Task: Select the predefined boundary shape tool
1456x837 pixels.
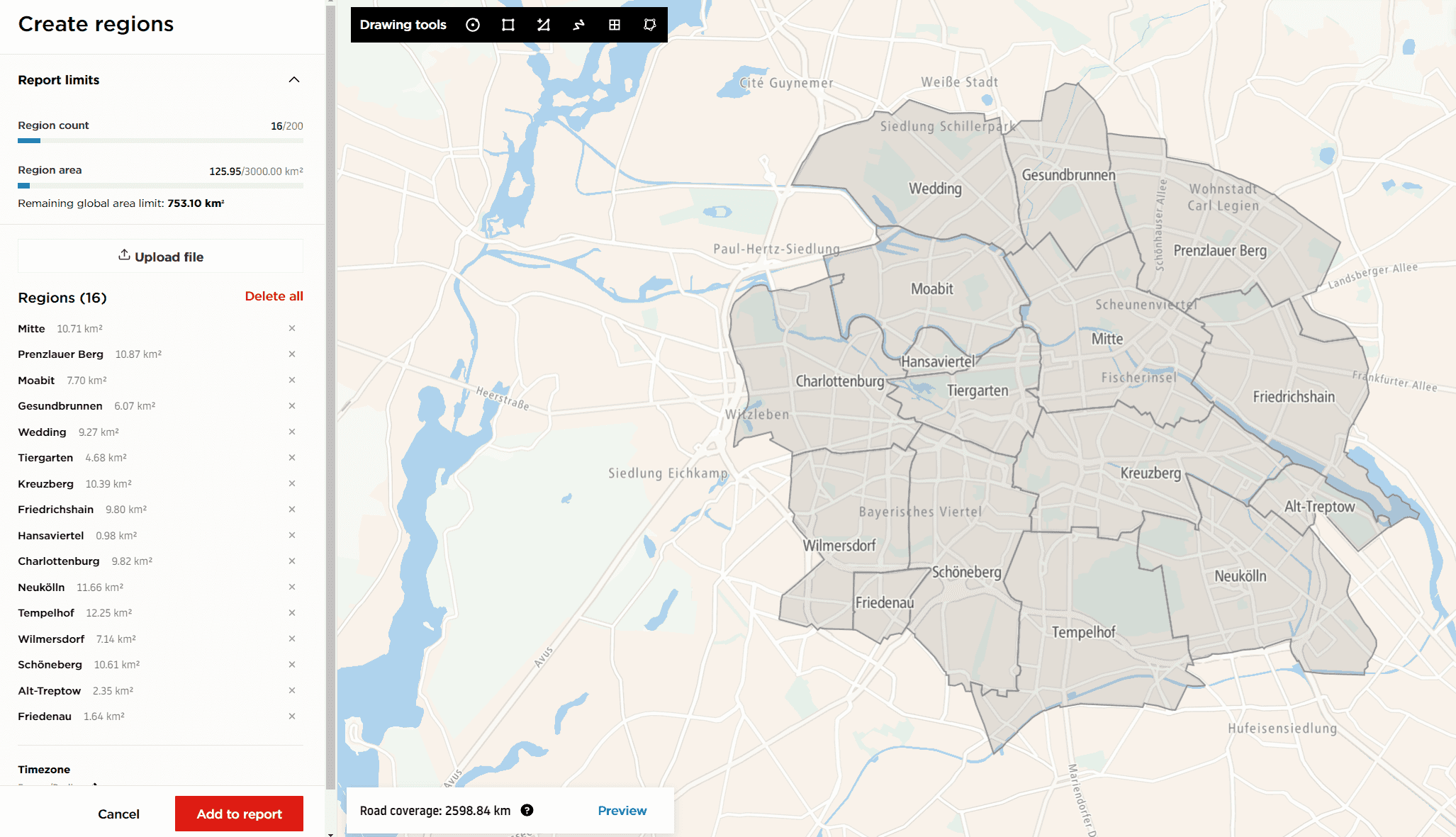Action: [x=649, y=25]
